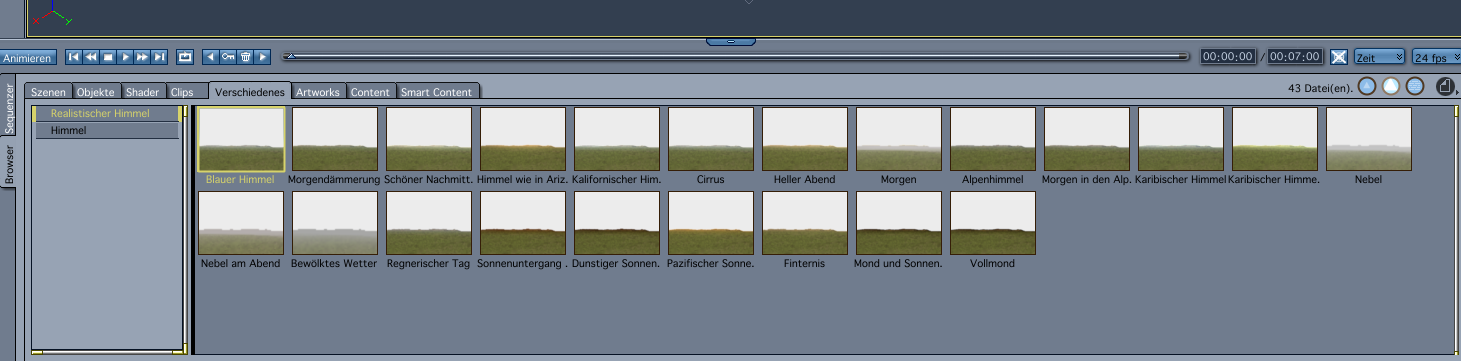Switch browser to list view icon

pyautogui.click(x=1415, y=87)
